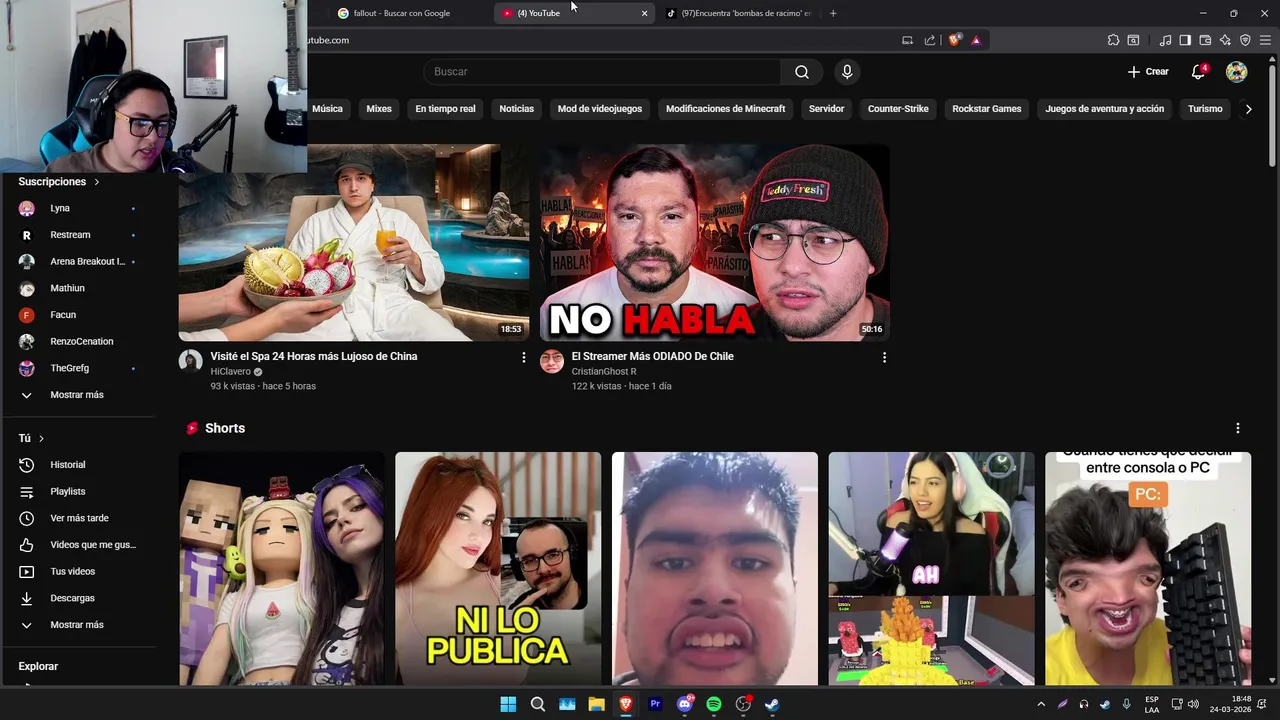Select the Música filter chip
1280x720 pixels.
point(327,109)
